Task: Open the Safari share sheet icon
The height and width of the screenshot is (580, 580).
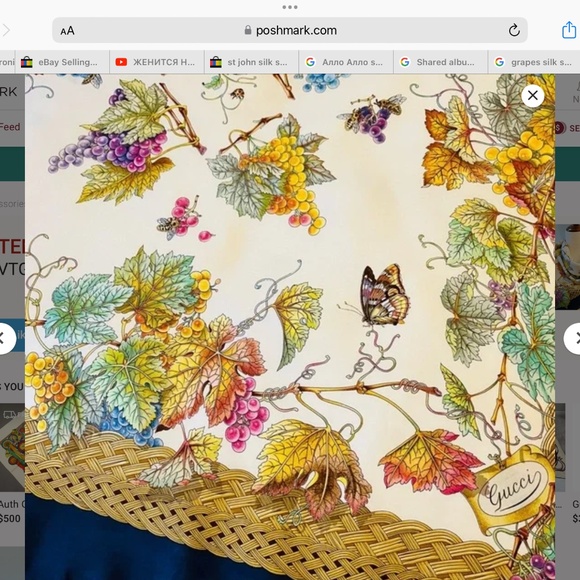Action: point(569,30)
